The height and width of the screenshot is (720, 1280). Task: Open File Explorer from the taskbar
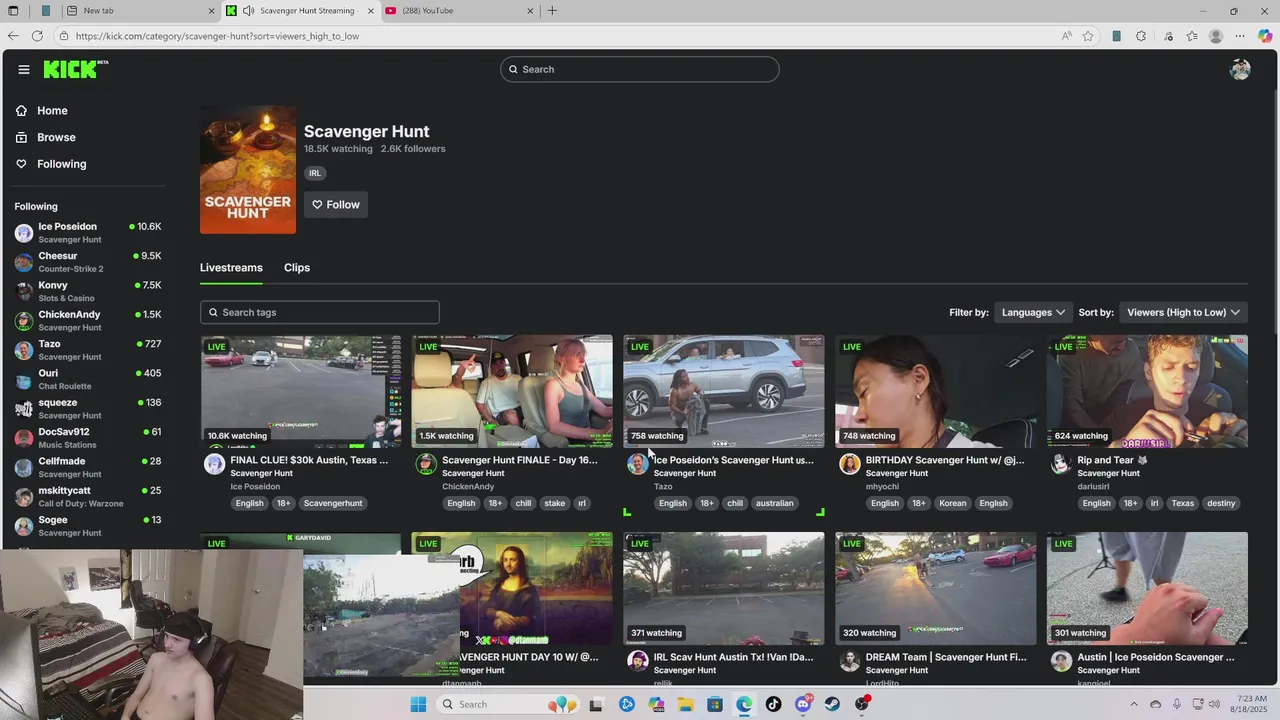click(686, 704)
